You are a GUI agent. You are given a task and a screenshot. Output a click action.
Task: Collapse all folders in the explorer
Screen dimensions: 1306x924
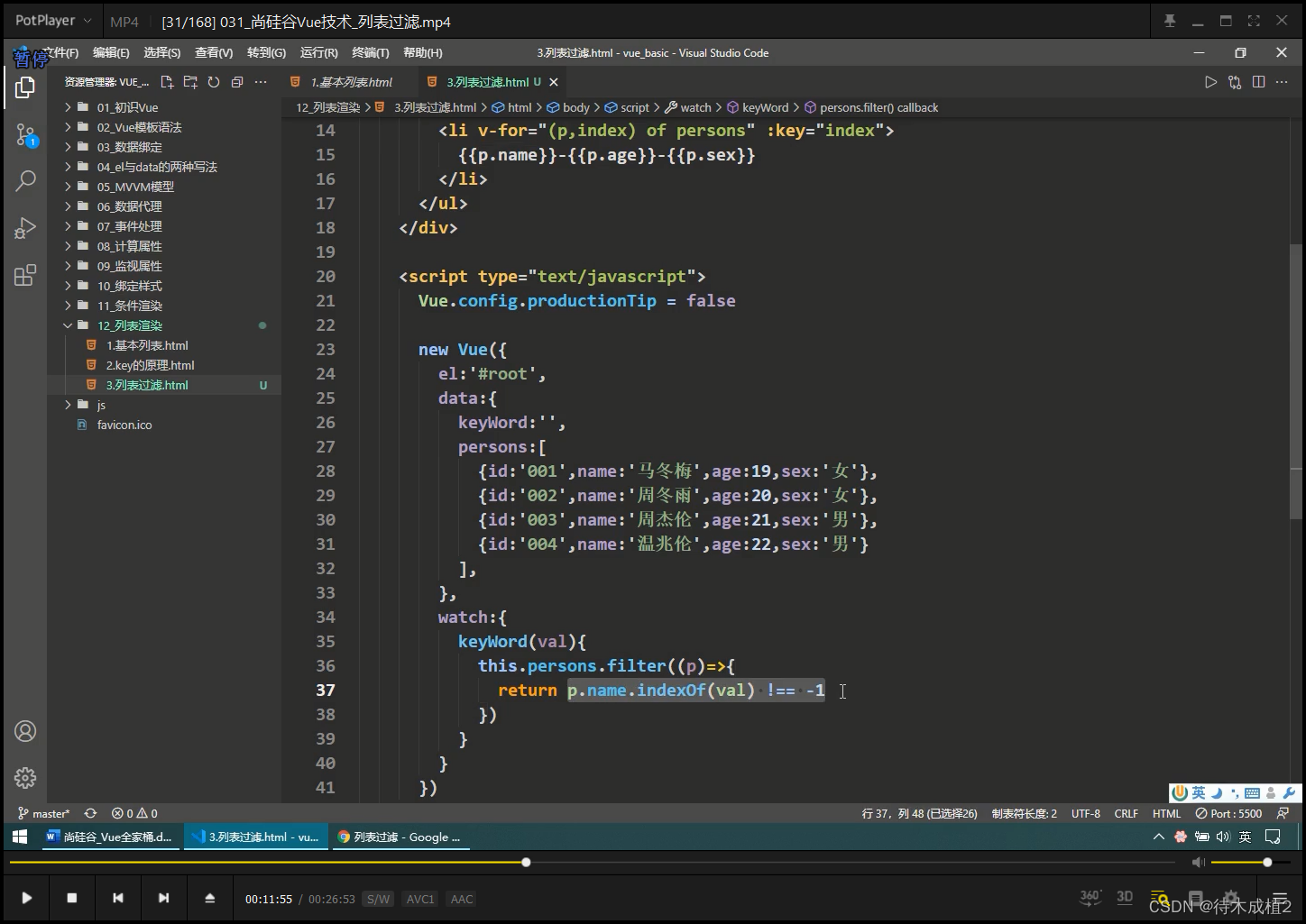point(237,82)
